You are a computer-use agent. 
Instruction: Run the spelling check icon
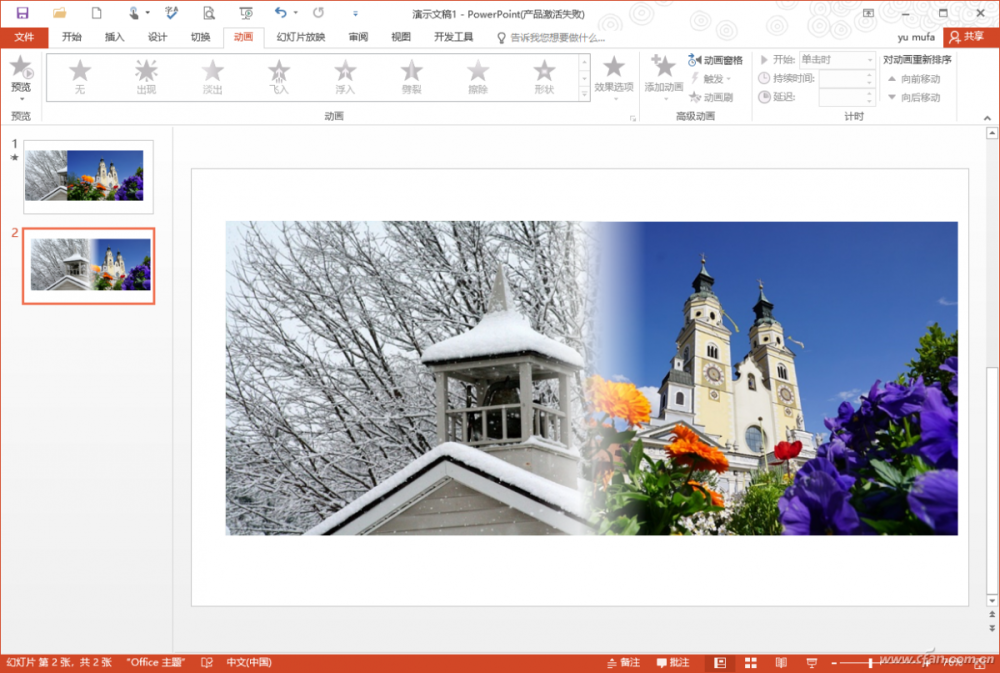pyautogui.click(x=172, y=13)
